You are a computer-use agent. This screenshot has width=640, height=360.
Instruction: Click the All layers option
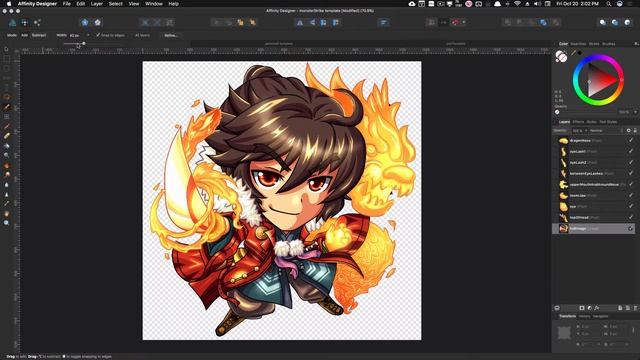142,36
